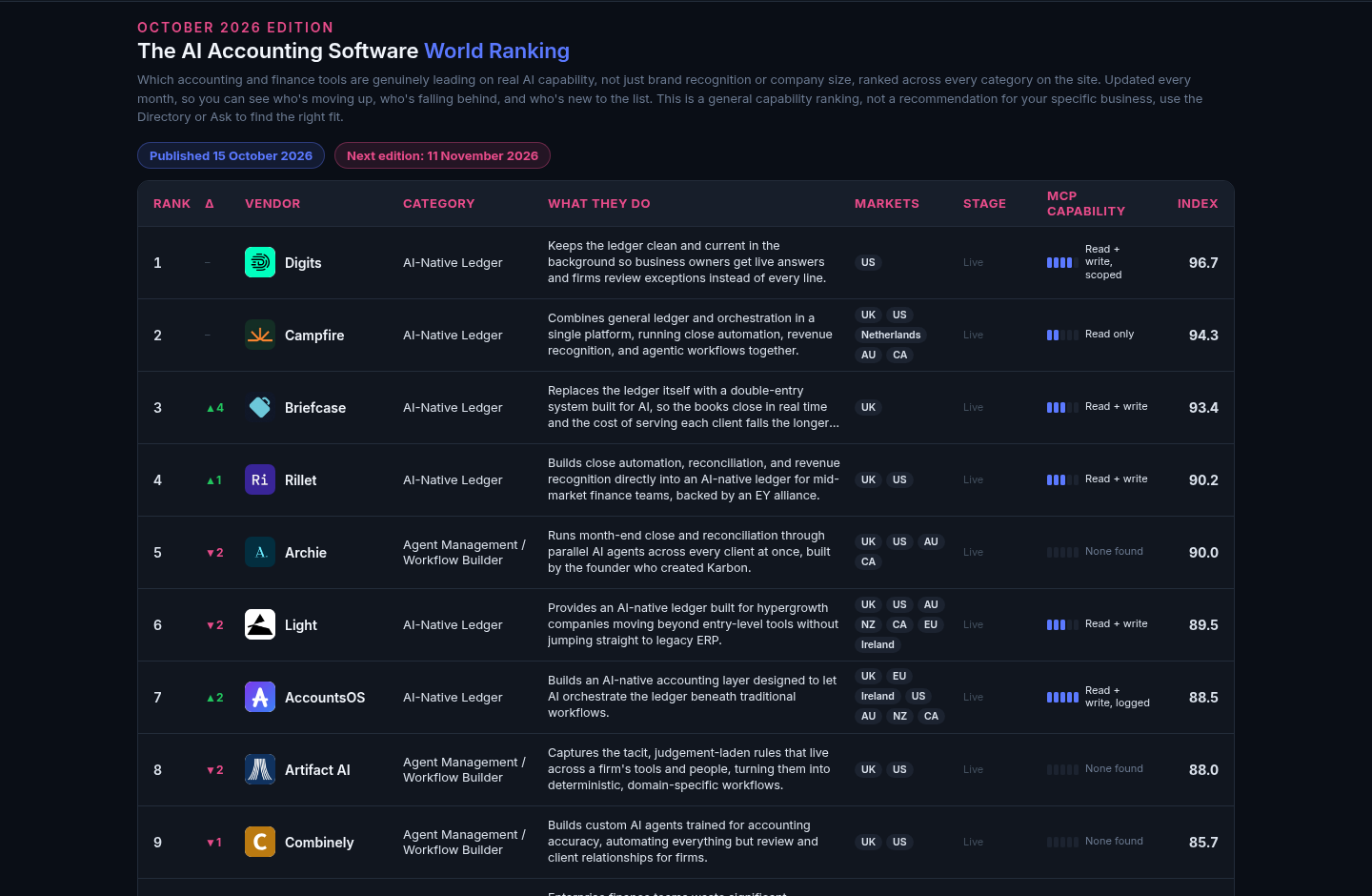Click the Rillet Ri logo icon

(260, 479)
